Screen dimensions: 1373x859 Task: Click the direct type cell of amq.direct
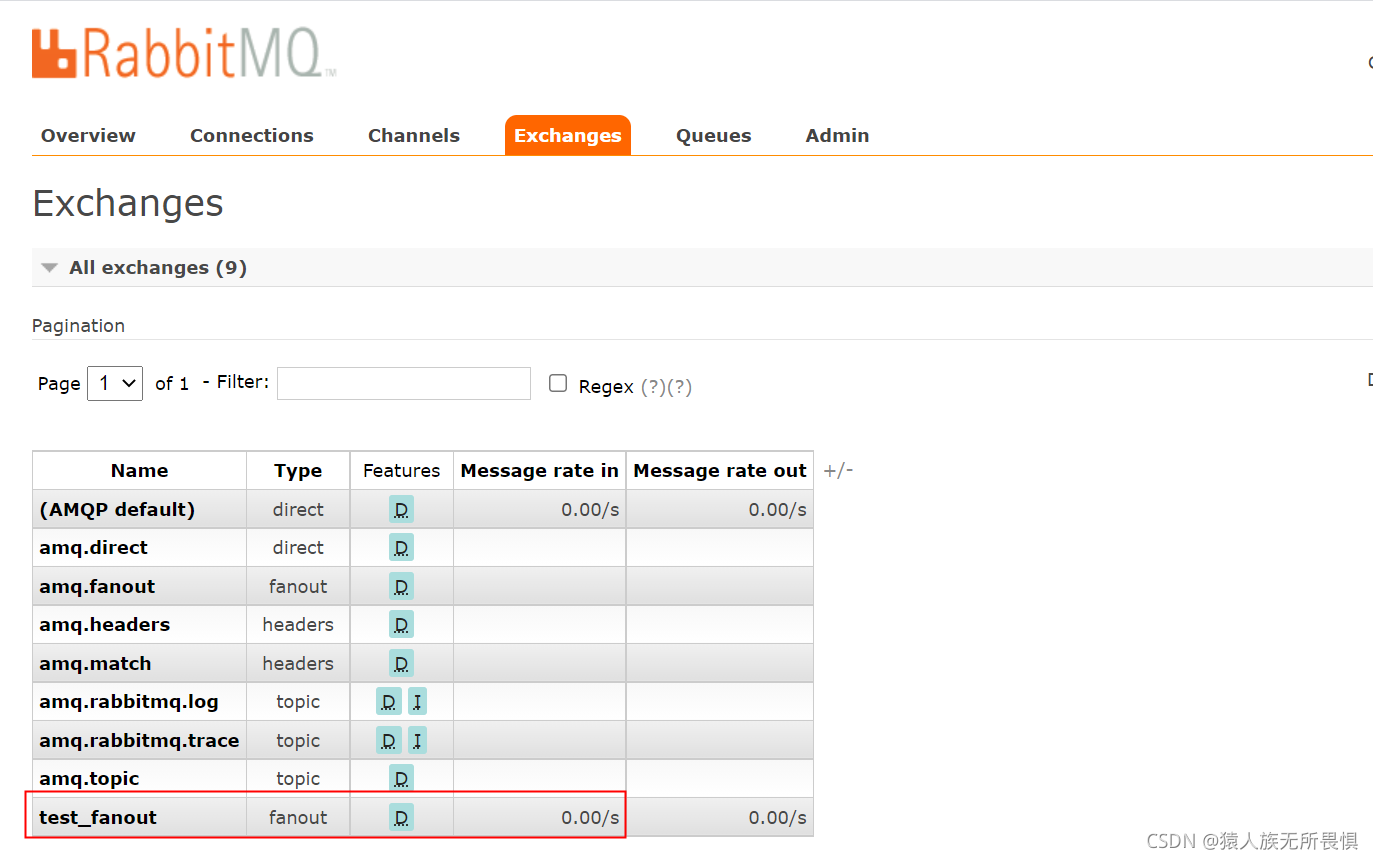[x=298, y=548]
